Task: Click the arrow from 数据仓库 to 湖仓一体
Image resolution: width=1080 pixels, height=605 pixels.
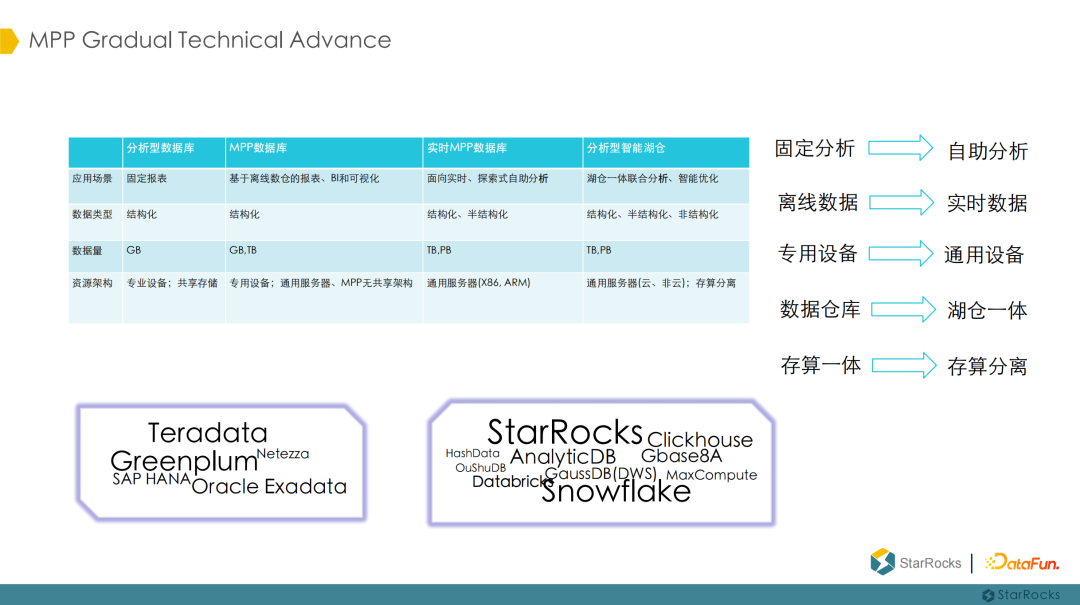Action: pyautogui.click(x=903, y=309)
